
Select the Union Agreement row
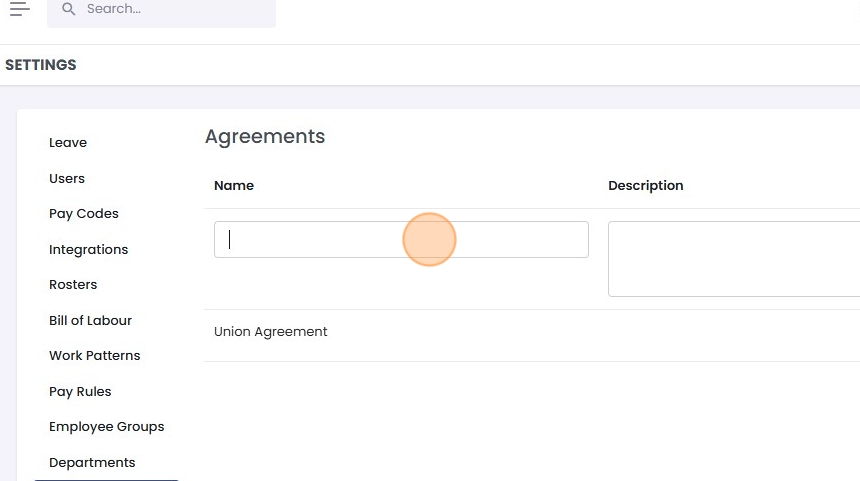[271, 332]
